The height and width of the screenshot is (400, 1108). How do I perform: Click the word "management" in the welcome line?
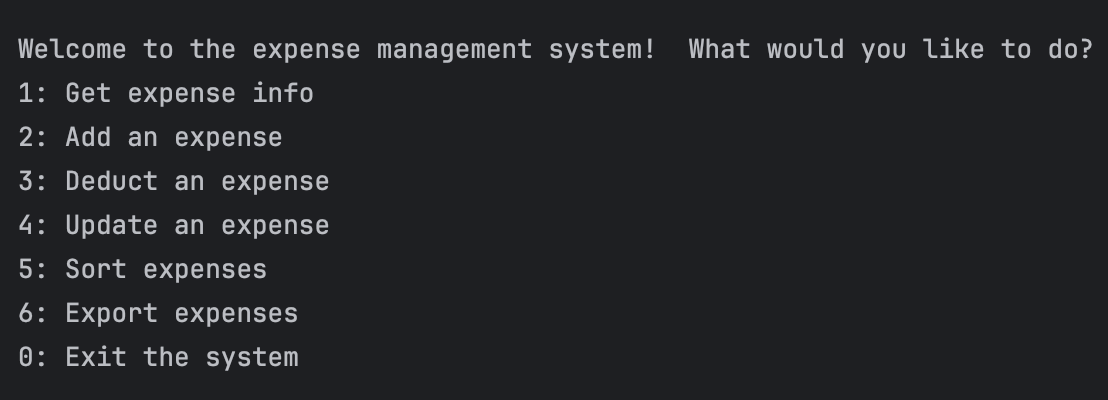click(455, 49)
